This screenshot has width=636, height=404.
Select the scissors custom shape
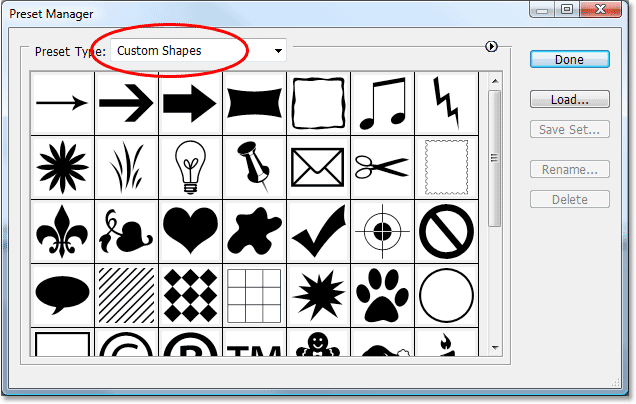pos(382,166)
